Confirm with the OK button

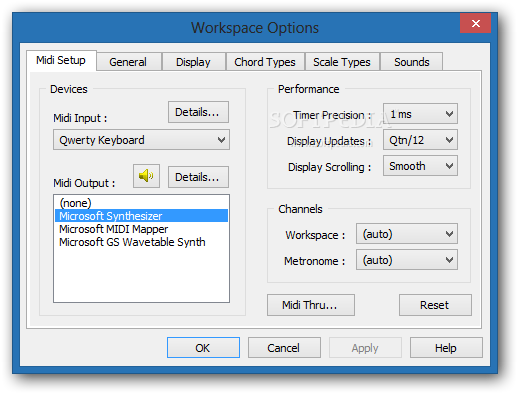pos(203,348)
